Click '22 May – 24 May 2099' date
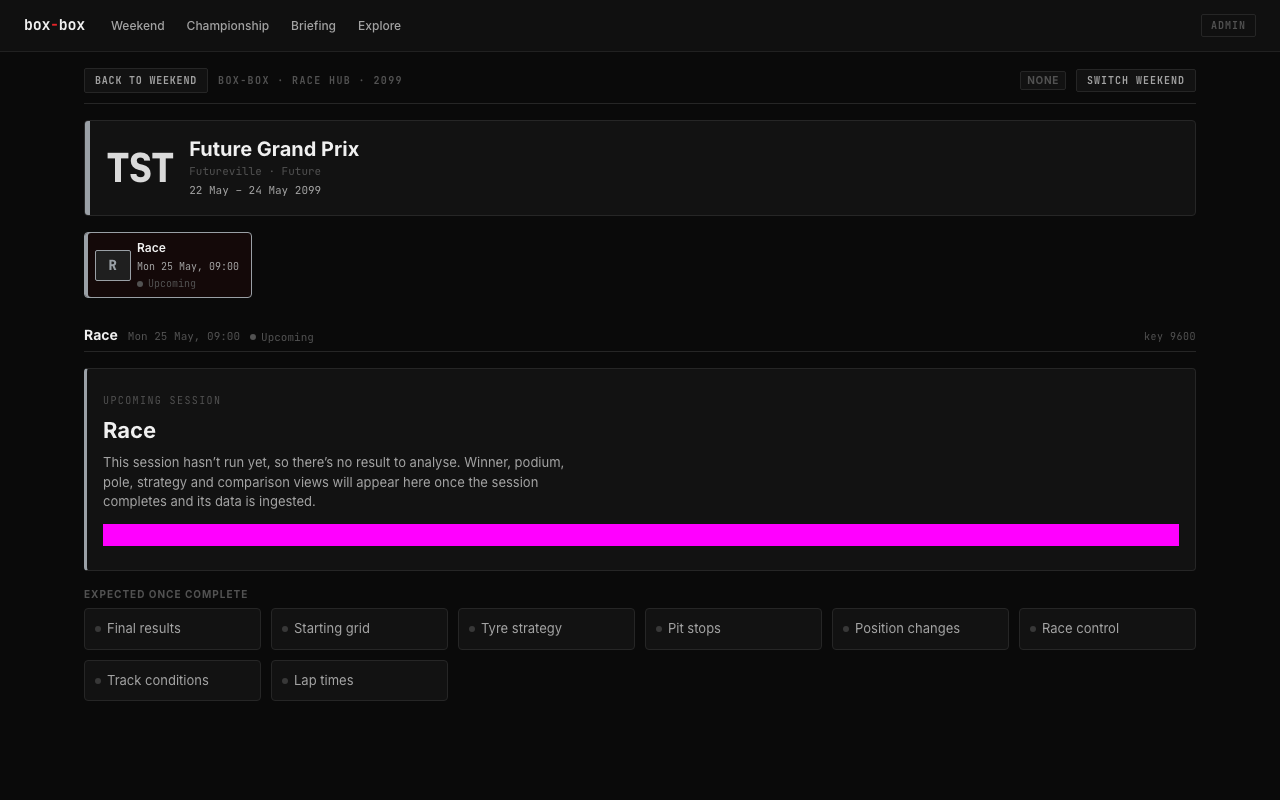This screenshot has width=1280, height=800. click(255, 190)
